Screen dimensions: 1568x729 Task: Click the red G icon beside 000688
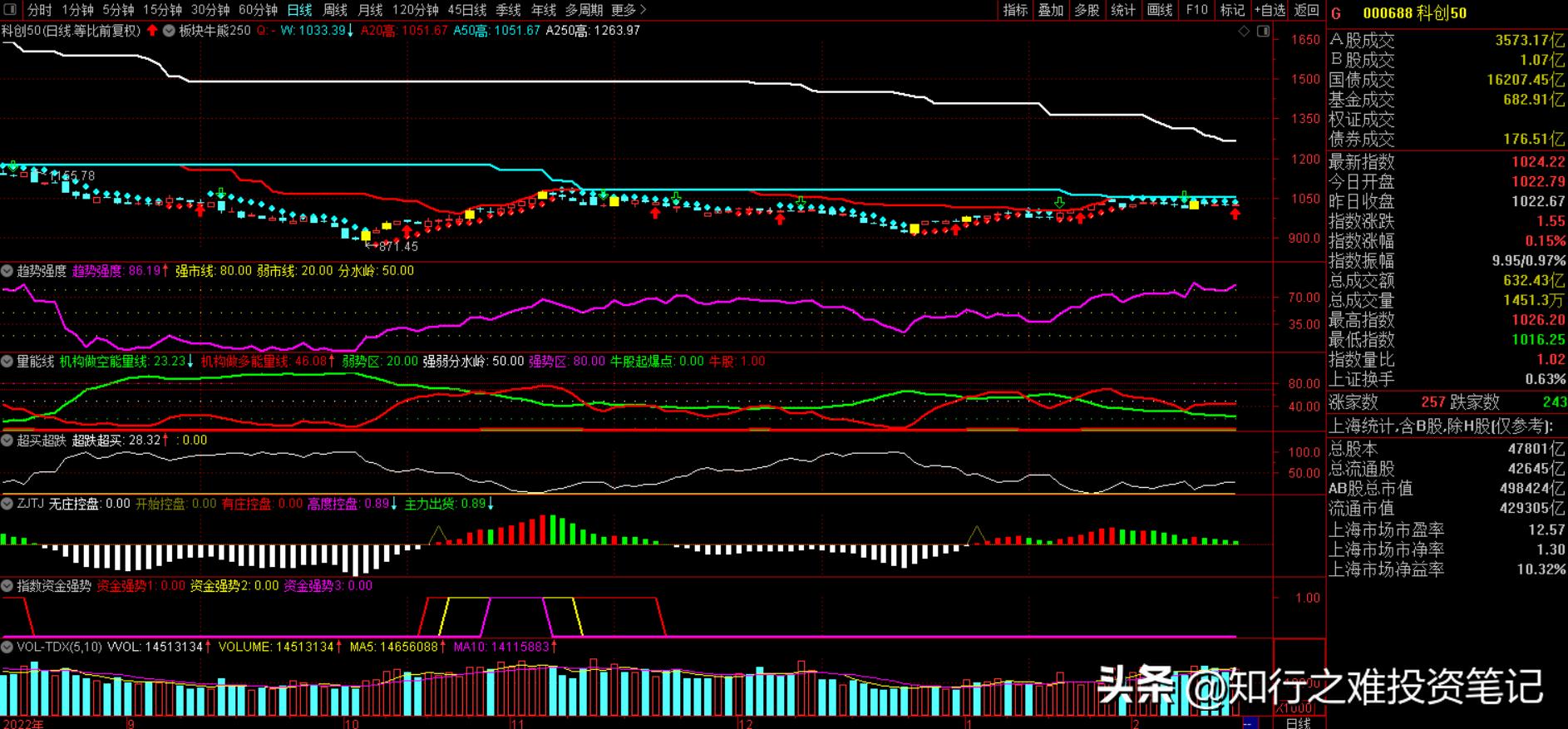[1336, 13]
